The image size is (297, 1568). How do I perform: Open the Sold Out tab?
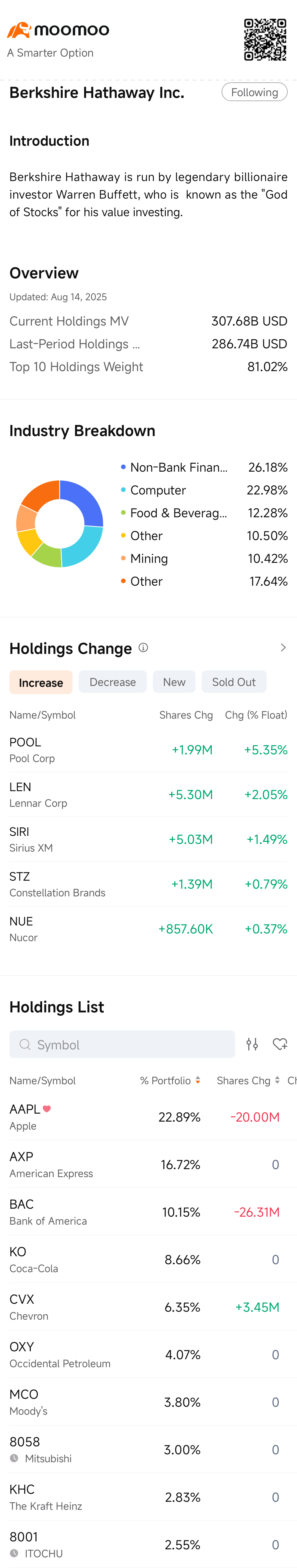[x=233, y=682]
